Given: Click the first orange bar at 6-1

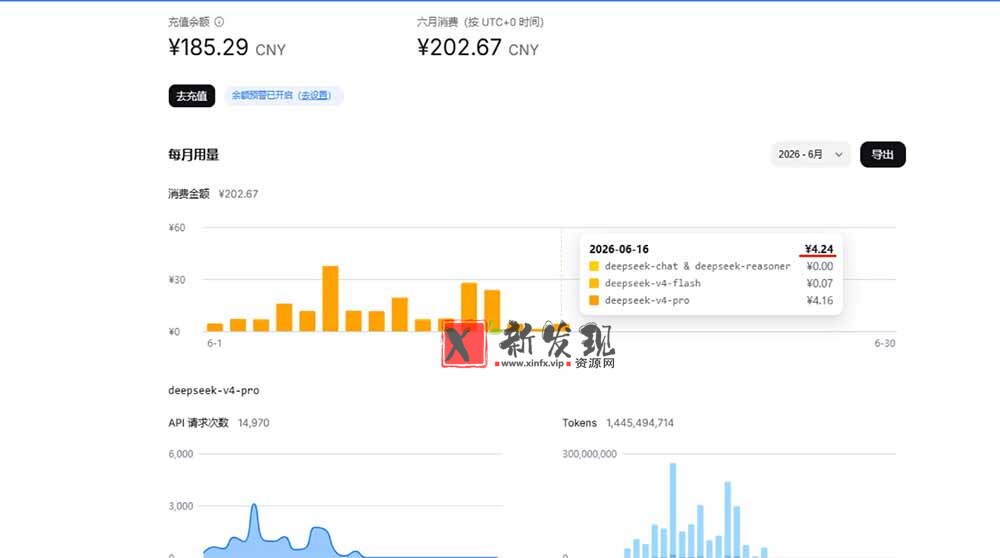Looking at the screenshot, I should pyautogui.click(x=215, y=327).
